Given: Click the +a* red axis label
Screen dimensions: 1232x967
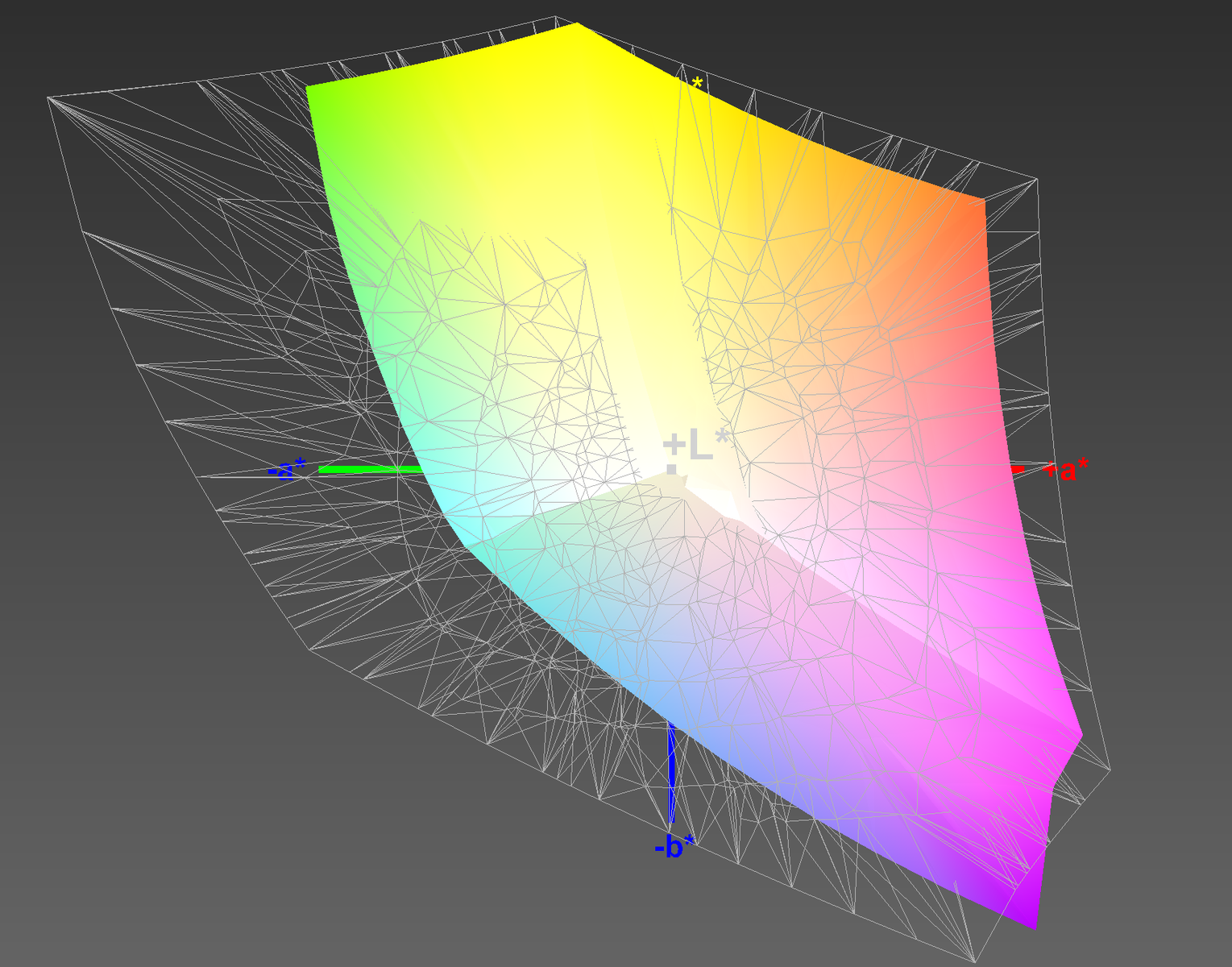Looking at the screenshot, I should [1065, 468].
